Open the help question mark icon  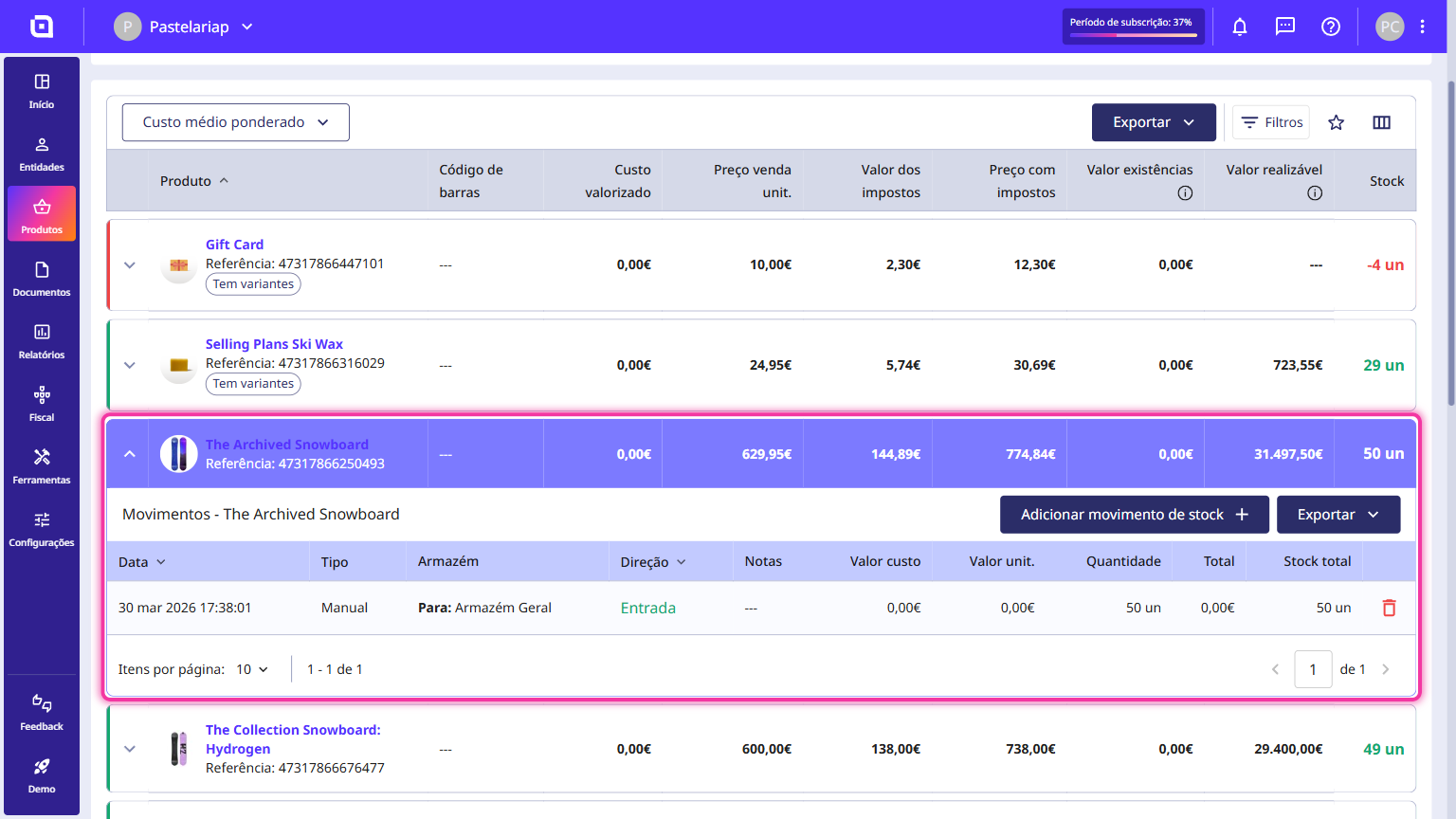pos(1331,27)
